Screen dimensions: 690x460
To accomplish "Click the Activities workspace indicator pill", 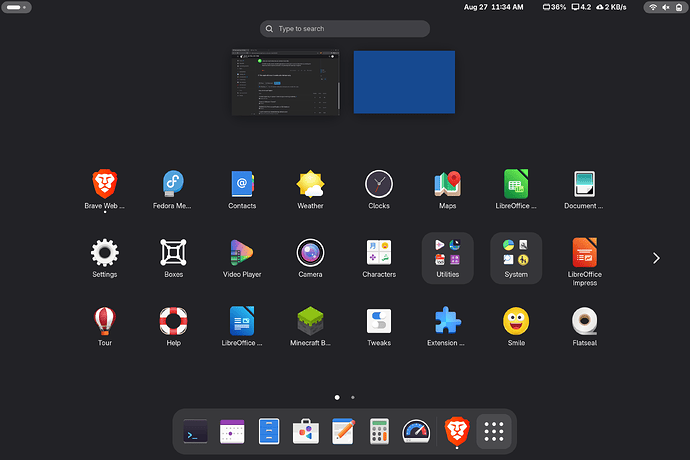I will pyautogui.click(x=16, y=7).
